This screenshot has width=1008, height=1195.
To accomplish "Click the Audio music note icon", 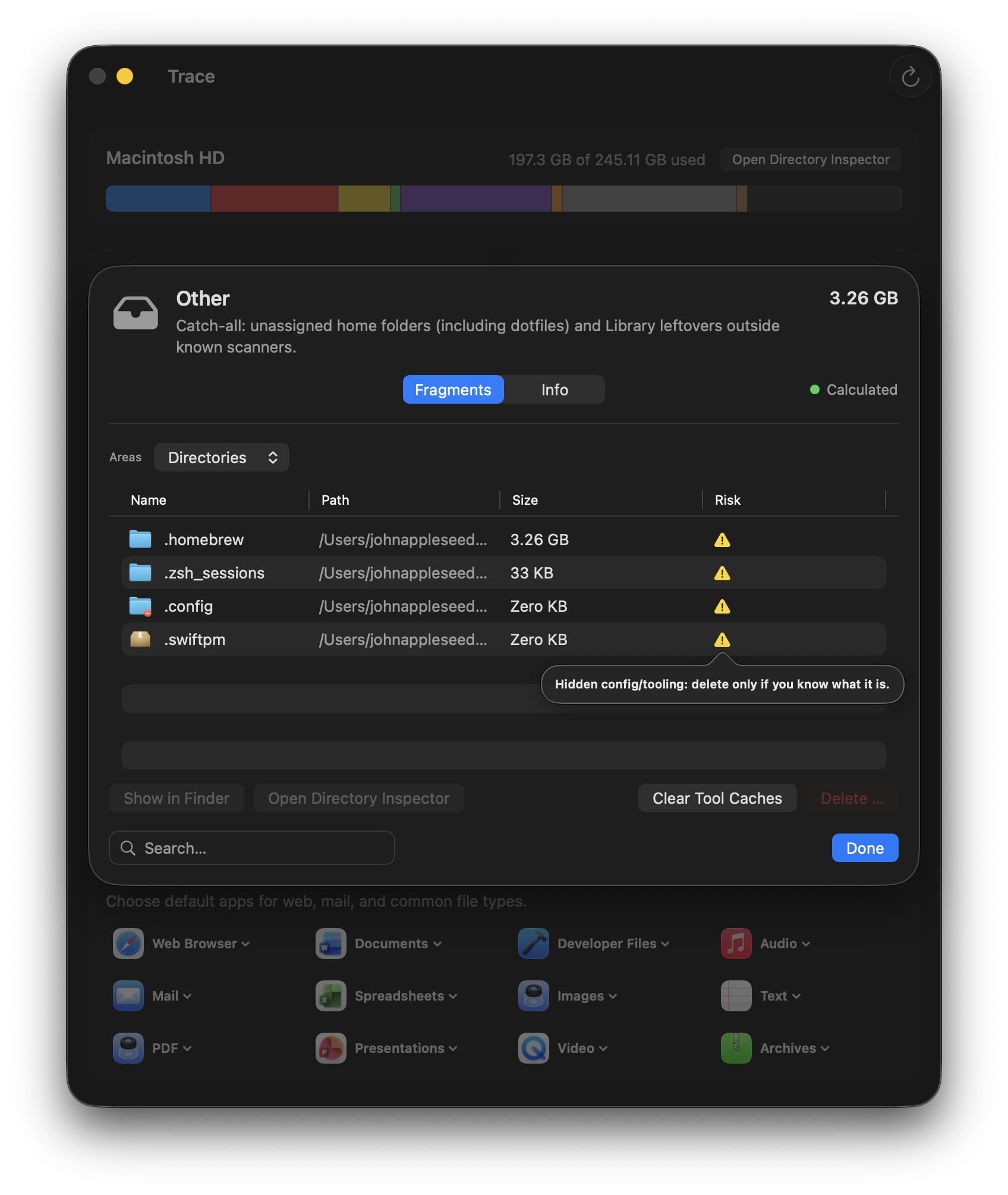I will click(735, 943).
